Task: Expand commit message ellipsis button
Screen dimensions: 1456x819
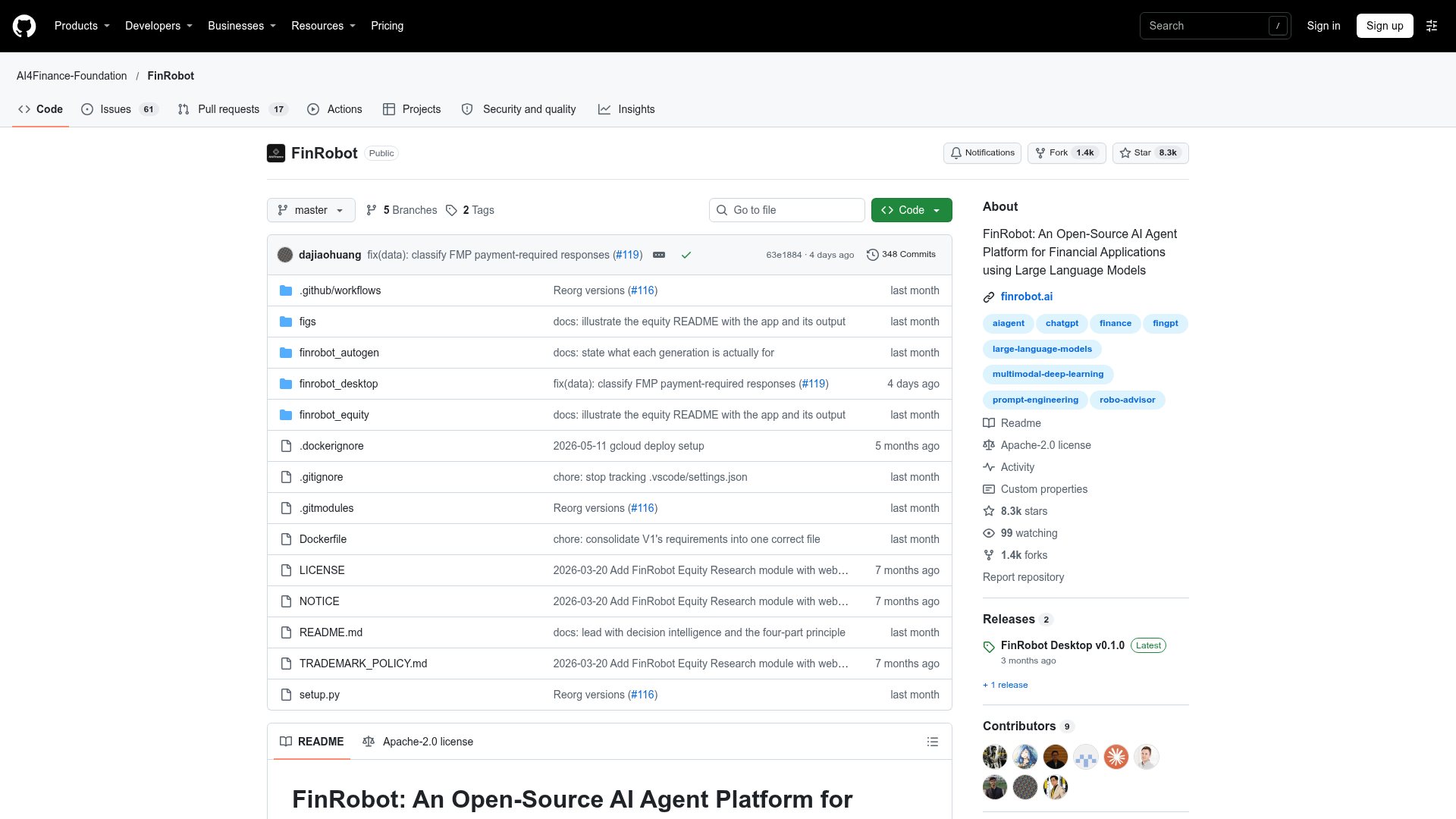Action: click(x=659, y=255)
